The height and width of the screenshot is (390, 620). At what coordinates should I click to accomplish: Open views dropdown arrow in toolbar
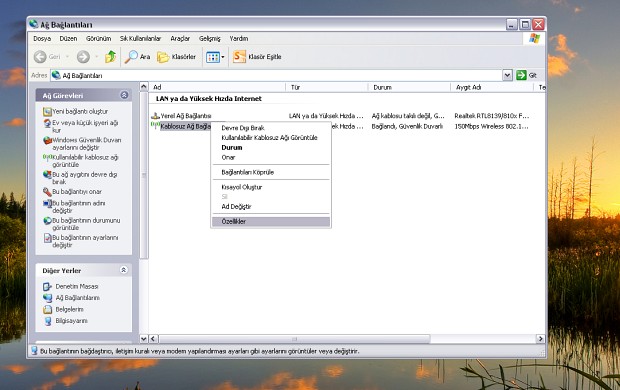(x=223, y=57)
